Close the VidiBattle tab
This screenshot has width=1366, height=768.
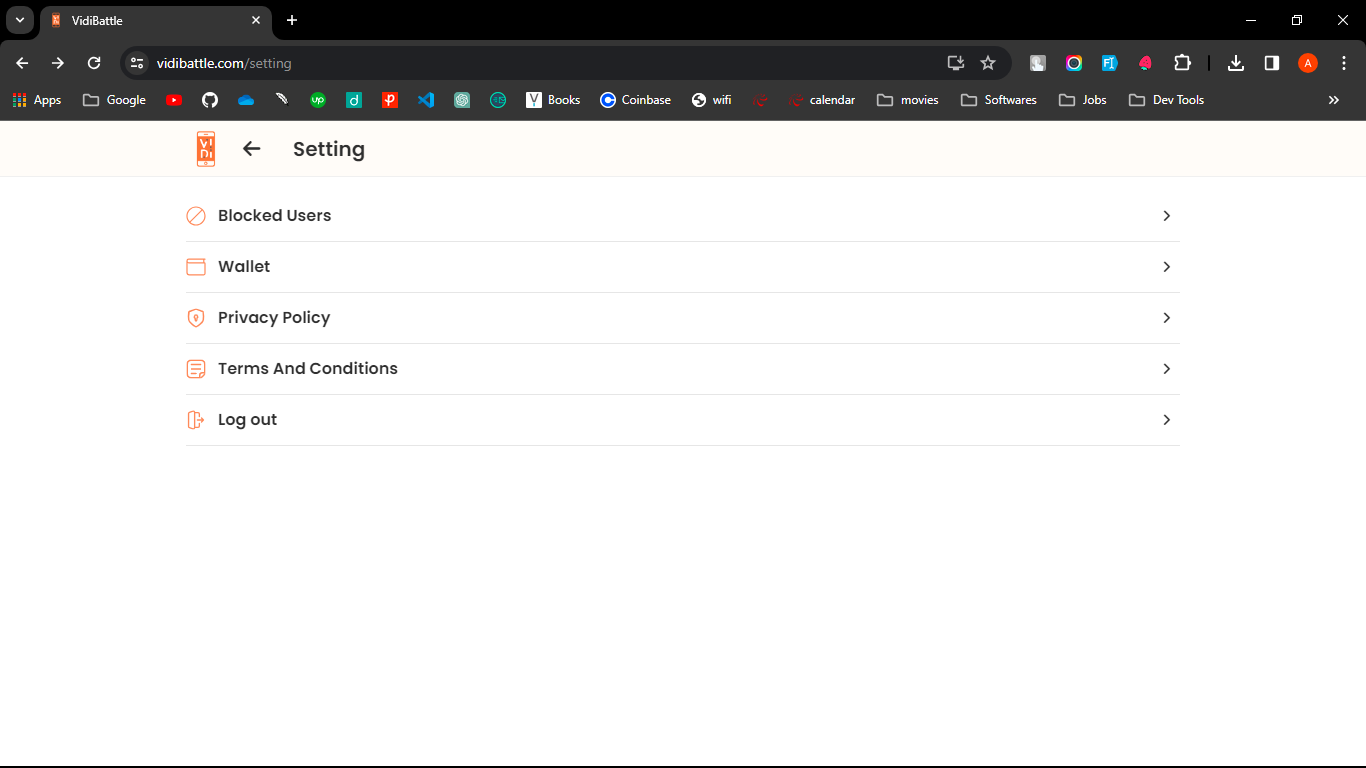pos(256,20)
